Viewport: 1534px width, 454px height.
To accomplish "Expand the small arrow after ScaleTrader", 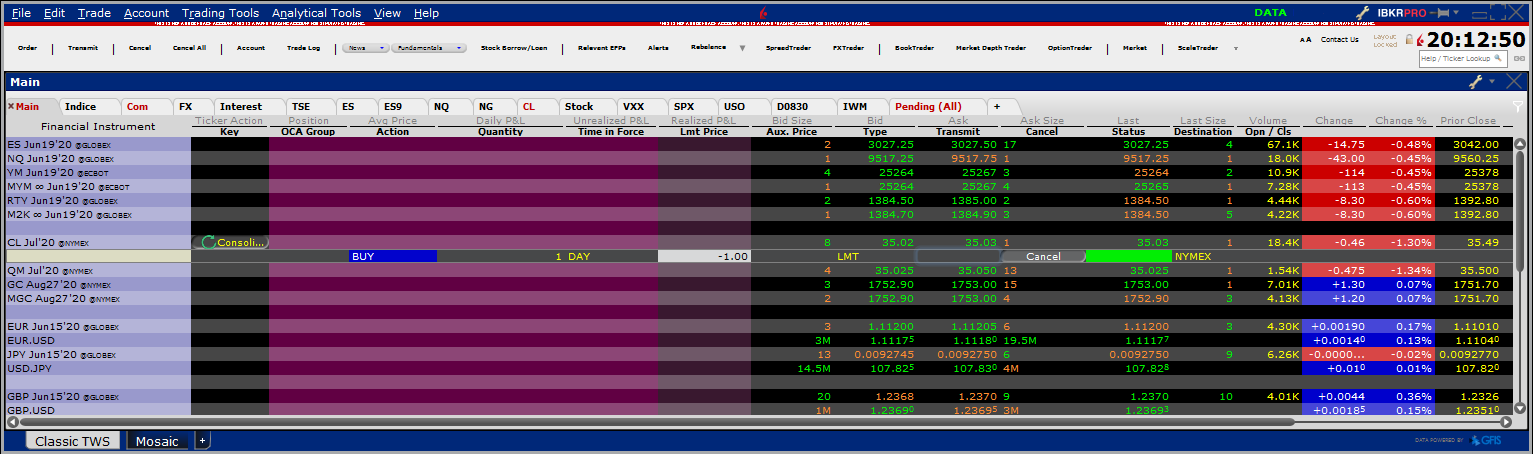I will point(1235,48).
